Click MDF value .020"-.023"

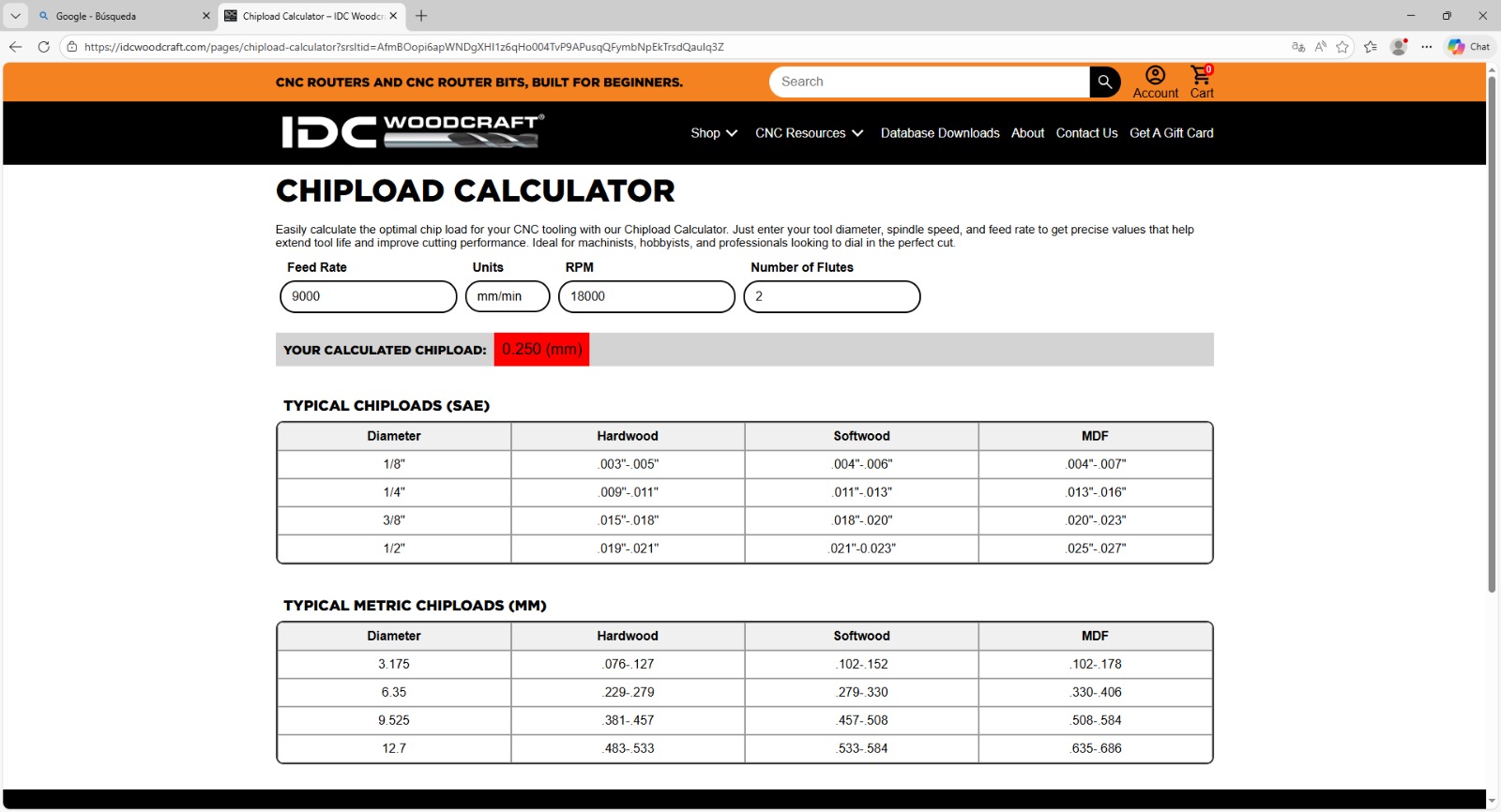[x=1096, y=520]
